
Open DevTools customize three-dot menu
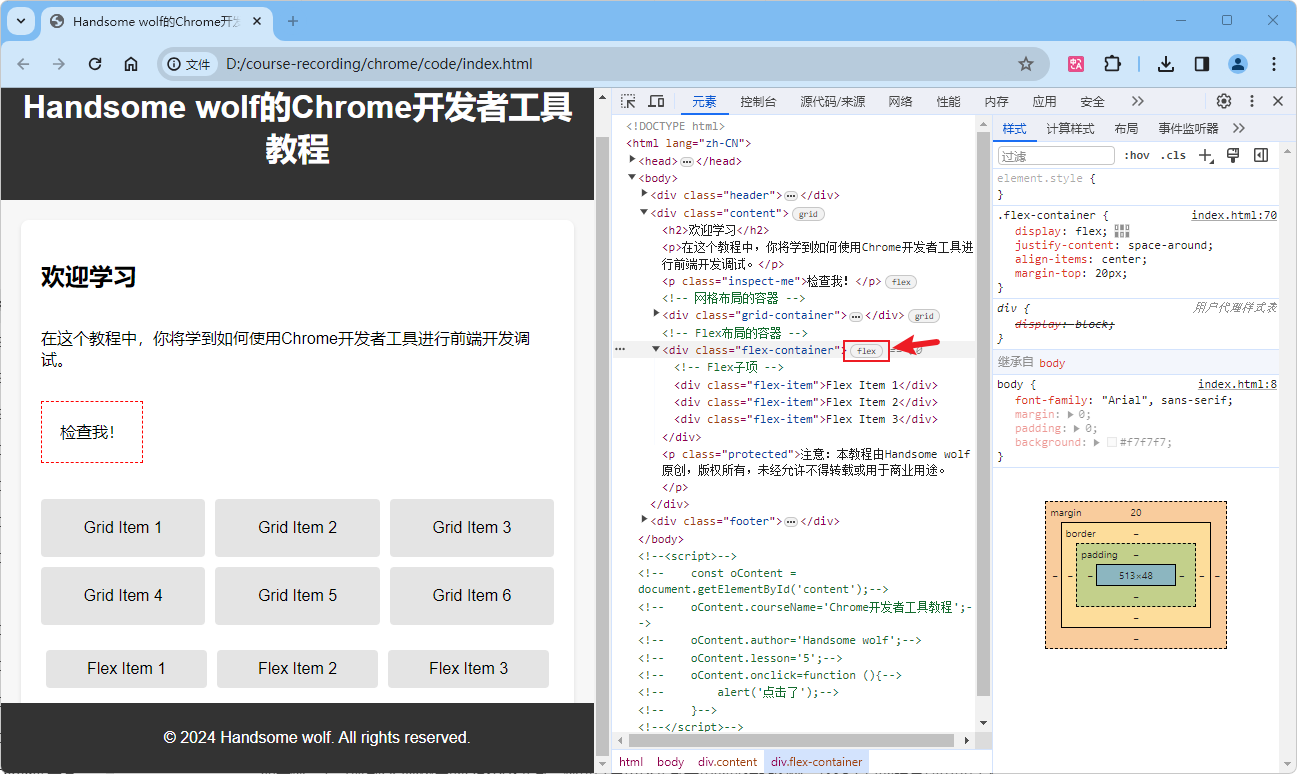1251,101
